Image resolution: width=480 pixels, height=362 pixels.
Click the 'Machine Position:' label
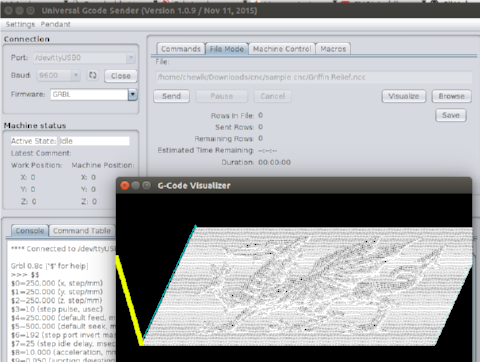103,165
